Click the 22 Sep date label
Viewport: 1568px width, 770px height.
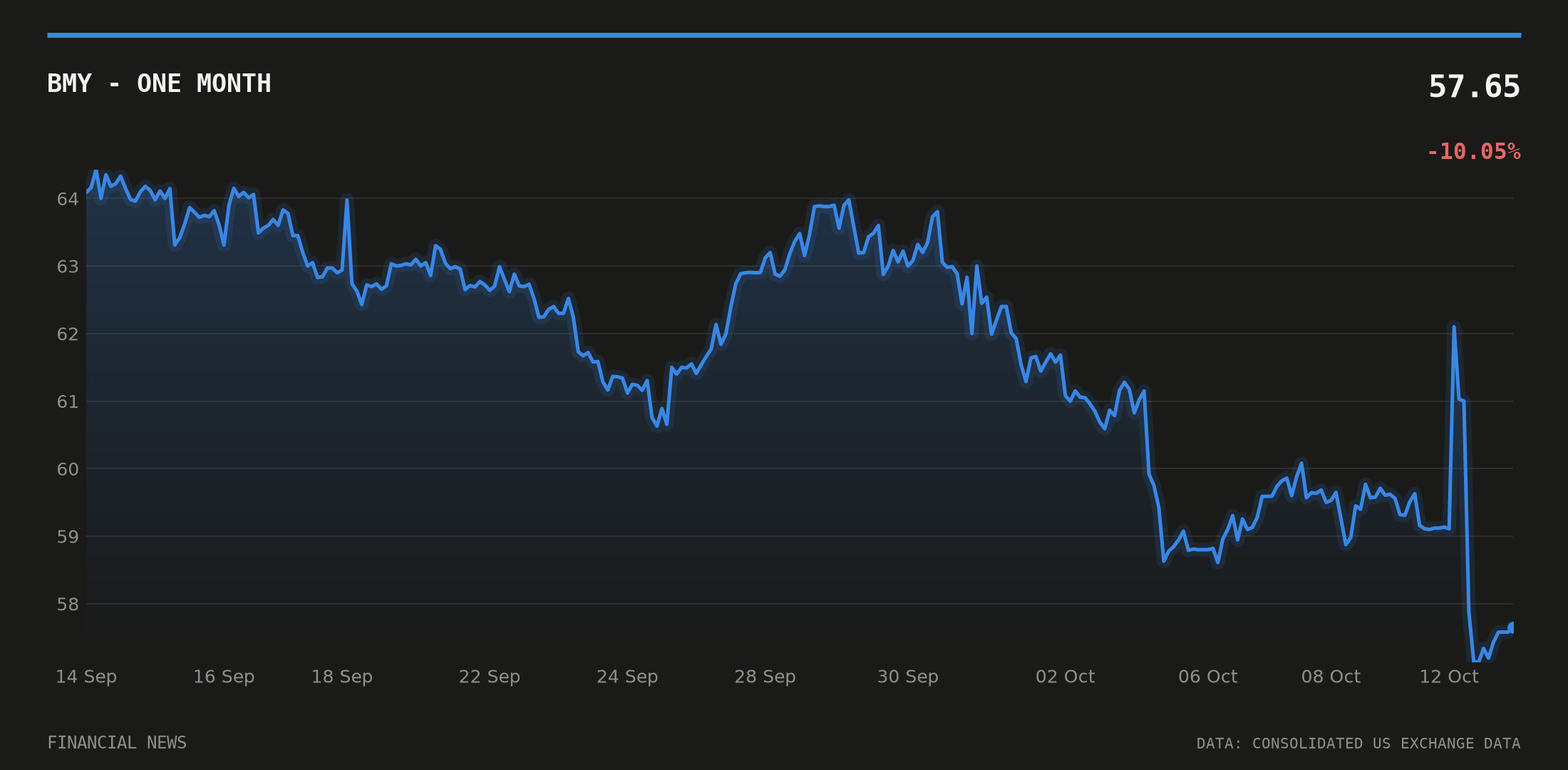(490, 677)
